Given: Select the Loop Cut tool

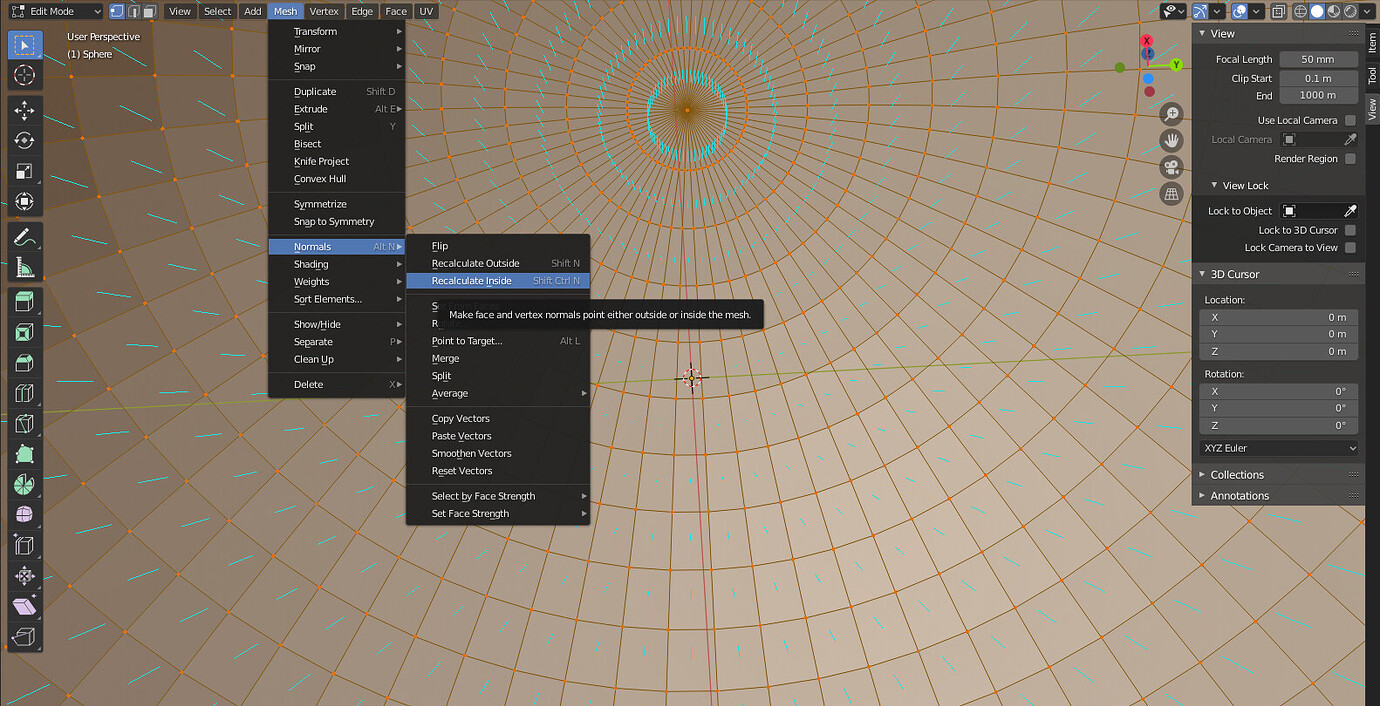Looking at the screenshot, I should 23,392.
